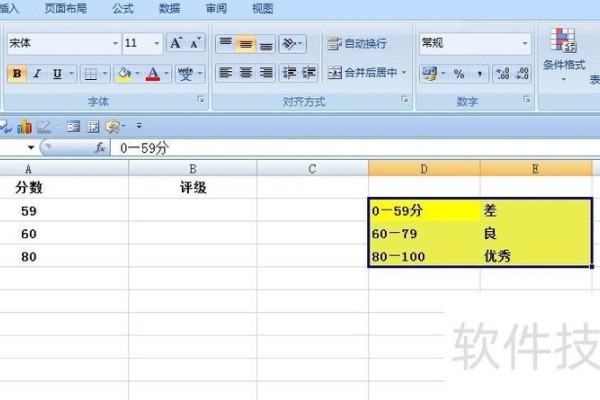Toggle middle vertical align icon
The height and width of the screenshot is (400, 600).
click(x=245, y=43)
